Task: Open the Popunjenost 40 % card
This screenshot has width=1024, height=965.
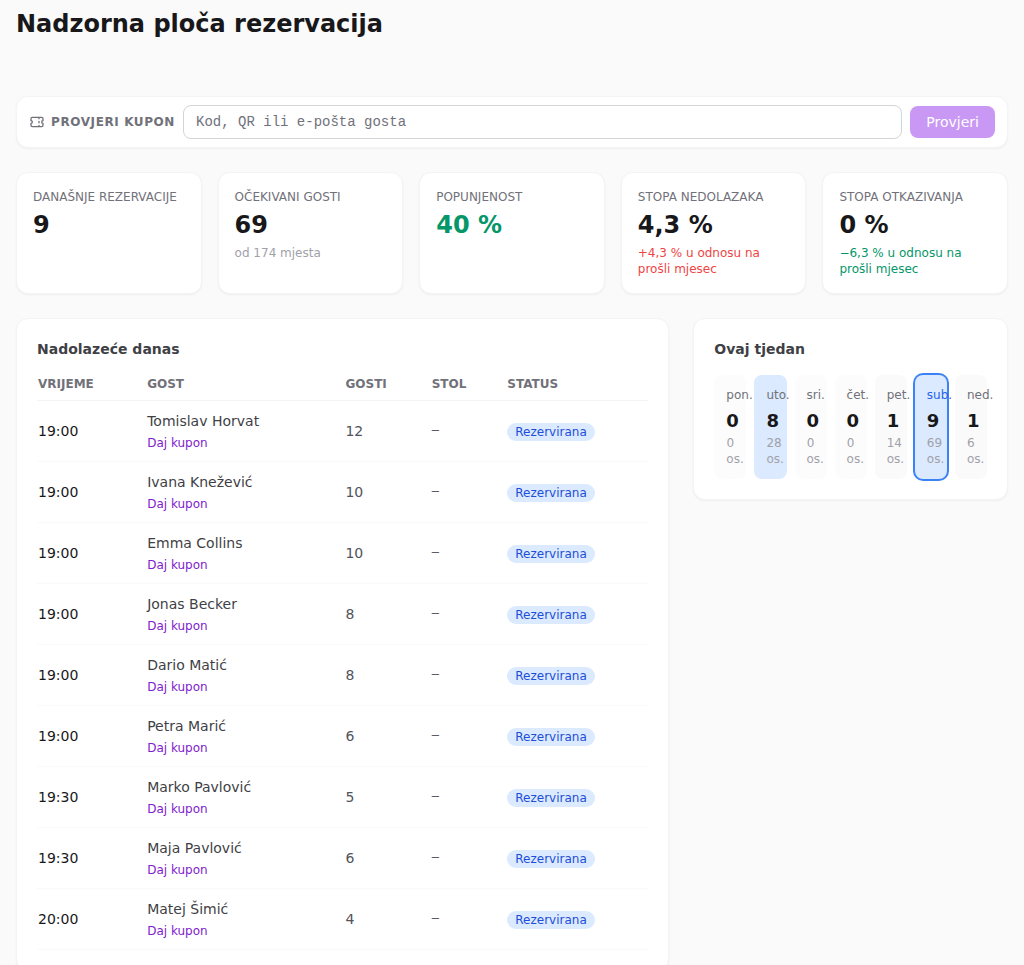Action: [x=512, y=233]
